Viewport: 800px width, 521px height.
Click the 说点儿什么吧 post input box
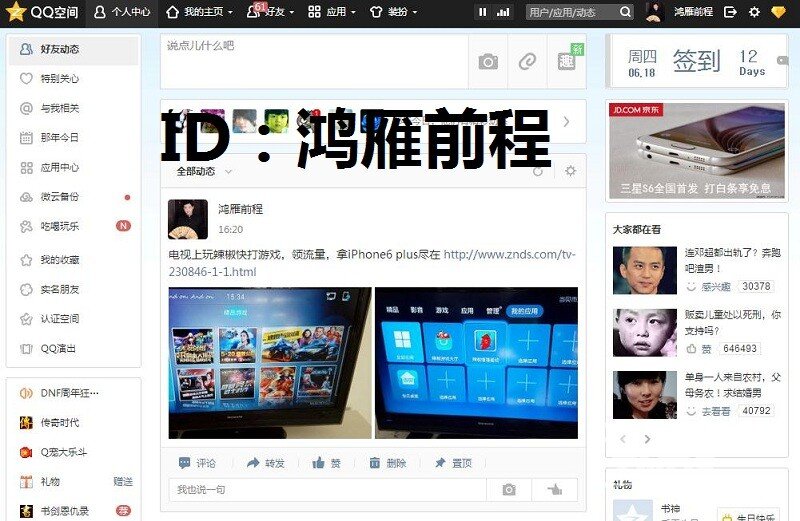coord(313,60)
